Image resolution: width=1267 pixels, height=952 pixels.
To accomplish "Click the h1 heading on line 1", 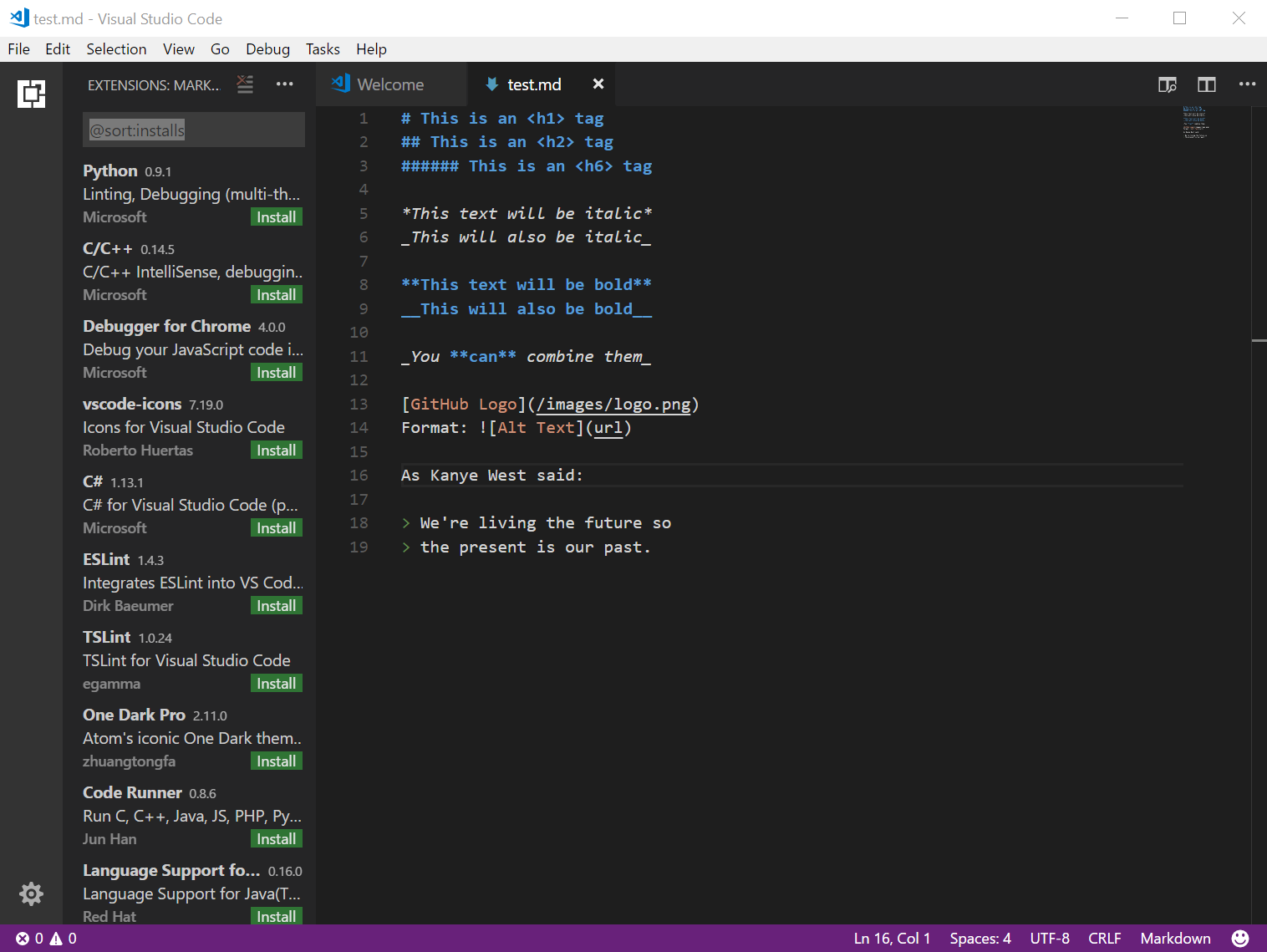I will click(502, 119).
